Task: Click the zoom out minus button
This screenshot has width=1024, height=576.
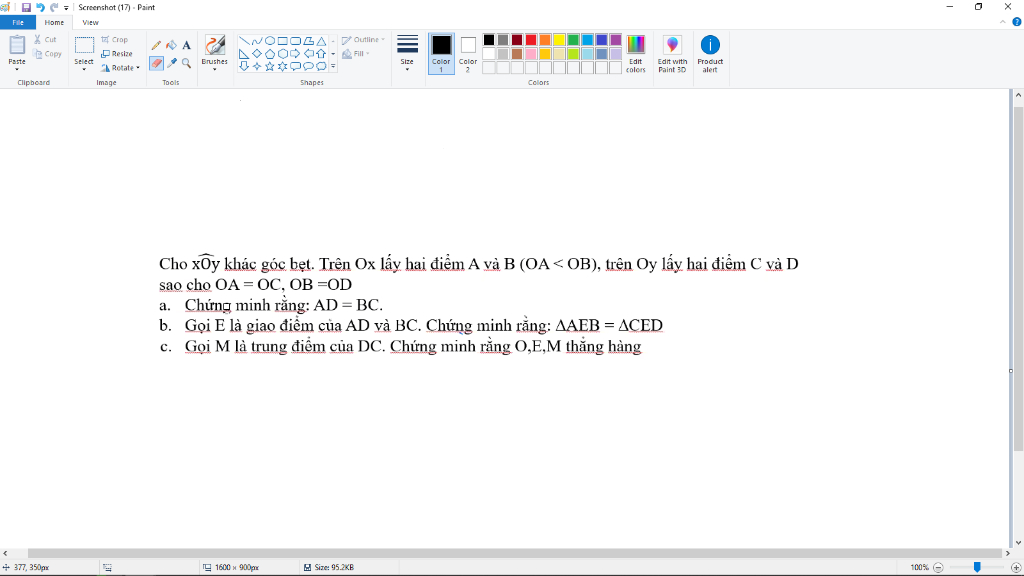Action: click(938, 568)
